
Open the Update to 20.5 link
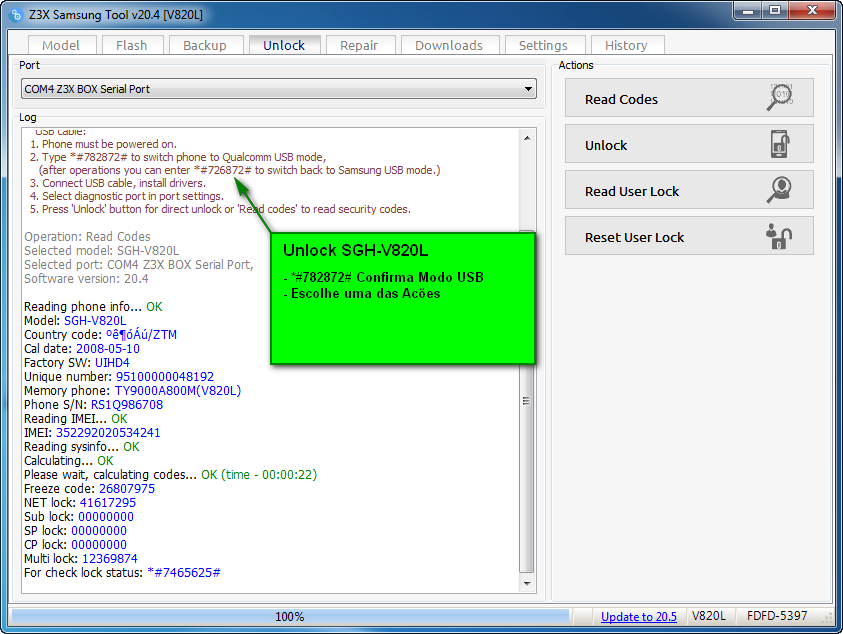(639, 616)
